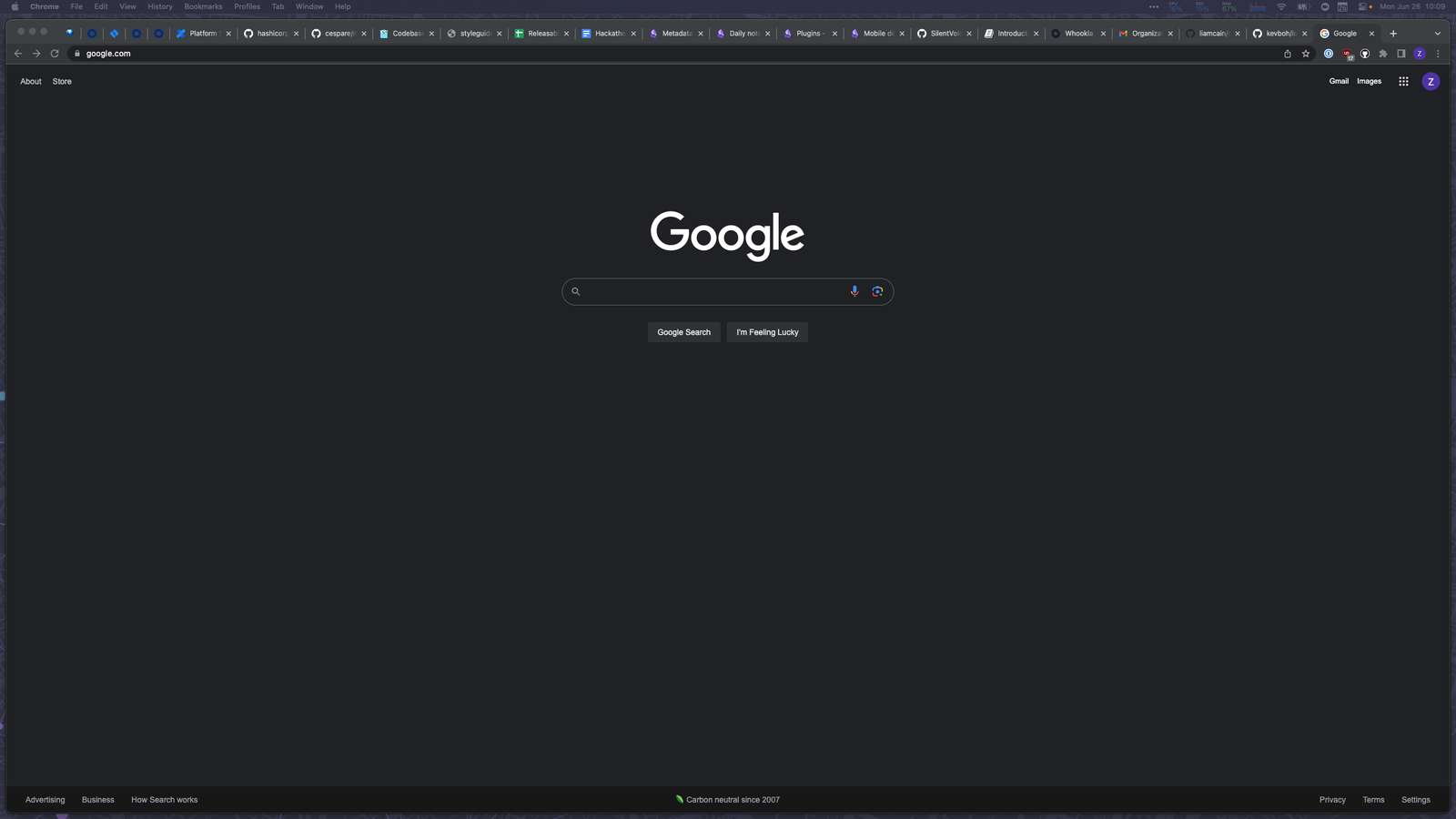The width and height of the screenshot is (1456, 819).
Task: Open the History menu in menu bar
Action: [160, 6]
